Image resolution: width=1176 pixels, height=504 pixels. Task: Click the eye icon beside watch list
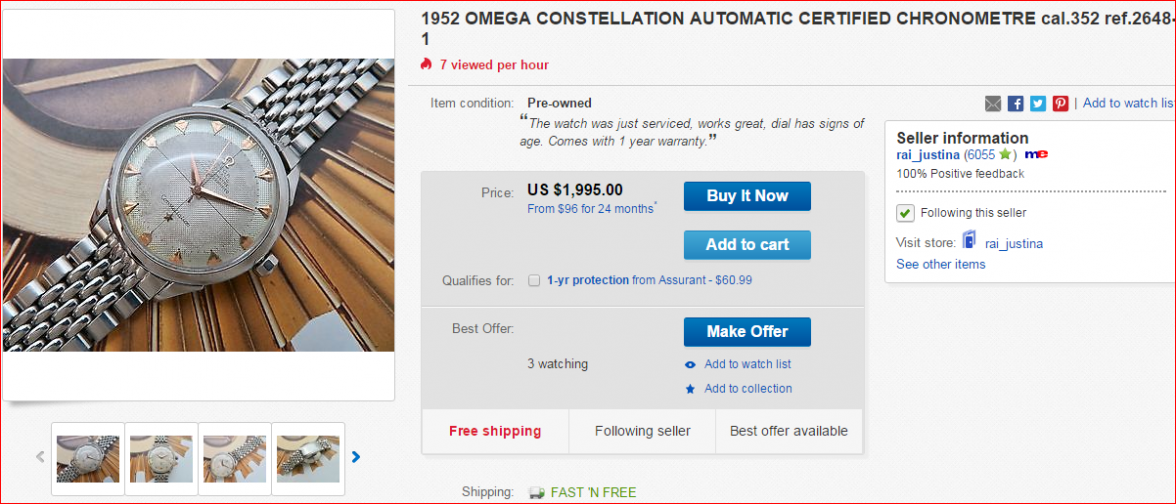[x=690, y=365]
